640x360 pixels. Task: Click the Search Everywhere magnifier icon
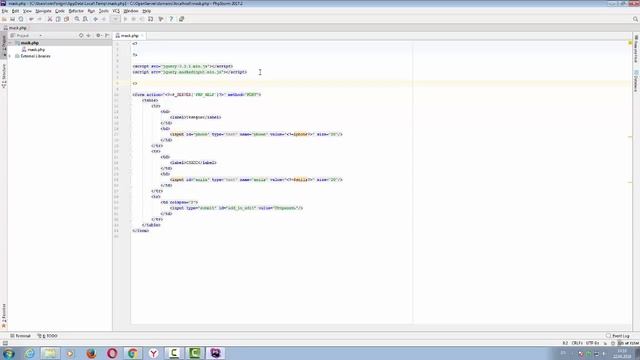click(x=636, y=19)
